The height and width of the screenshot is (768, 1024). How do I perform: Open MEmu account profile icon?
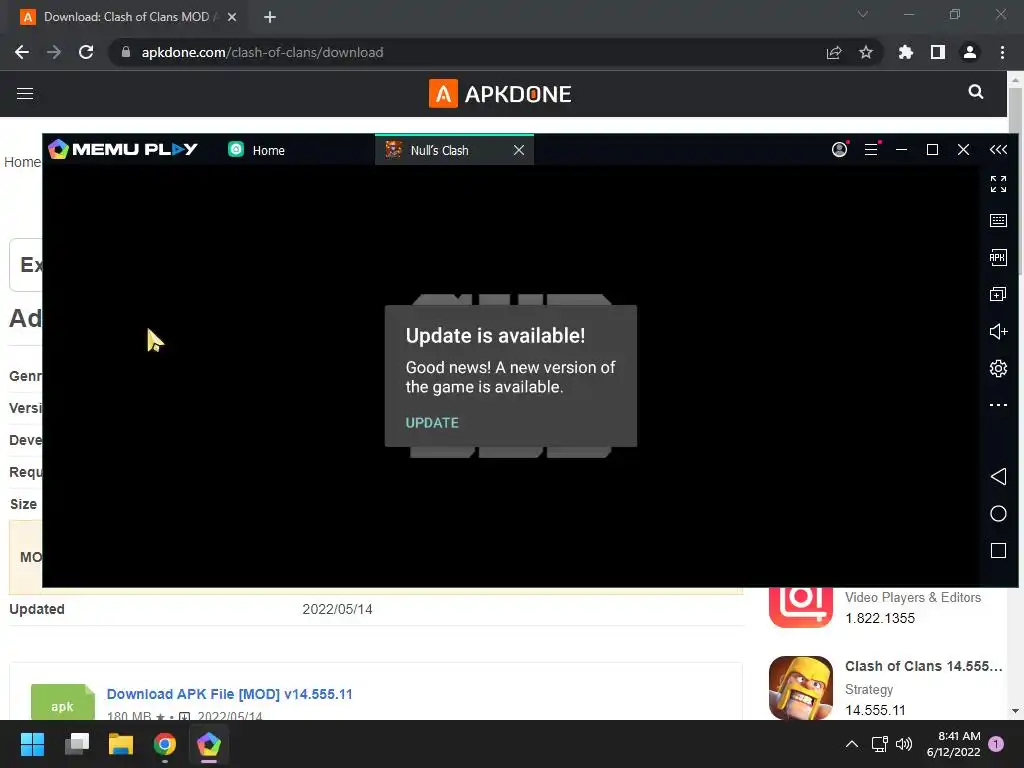pos(839,150)
